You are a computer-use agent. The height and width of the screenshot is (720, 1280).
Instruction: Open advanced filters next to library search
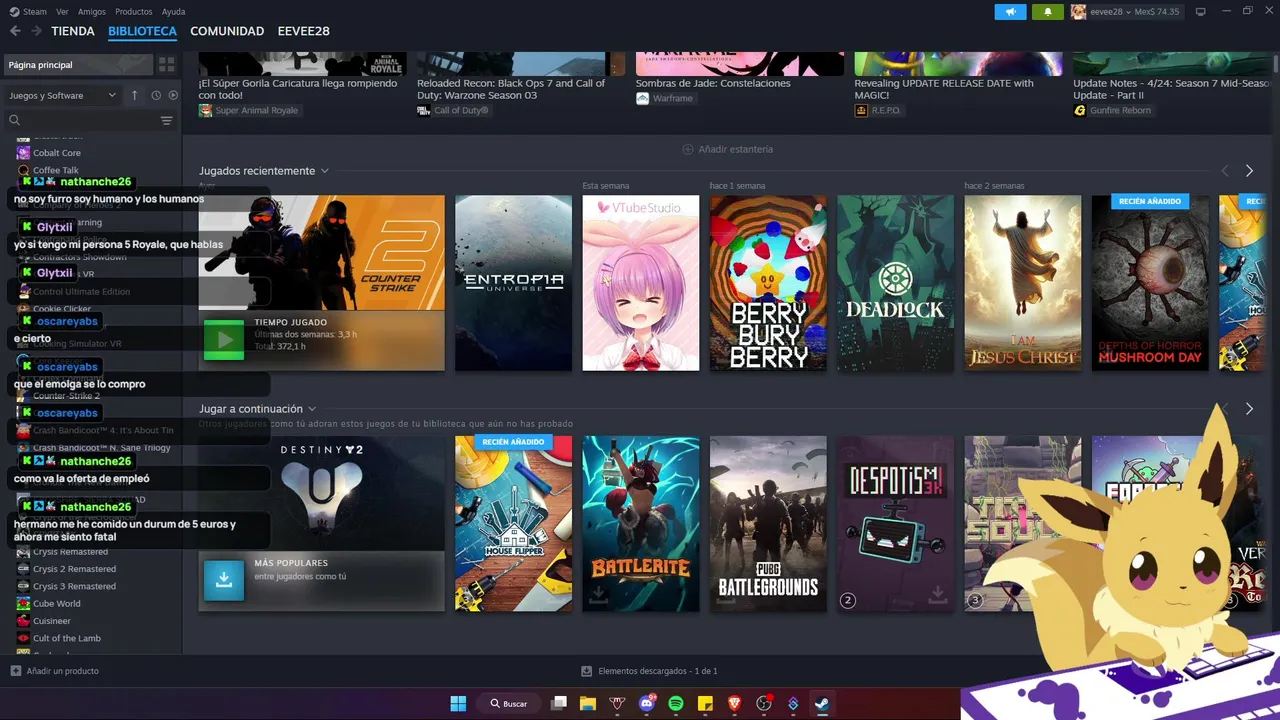tap(167, 120)
